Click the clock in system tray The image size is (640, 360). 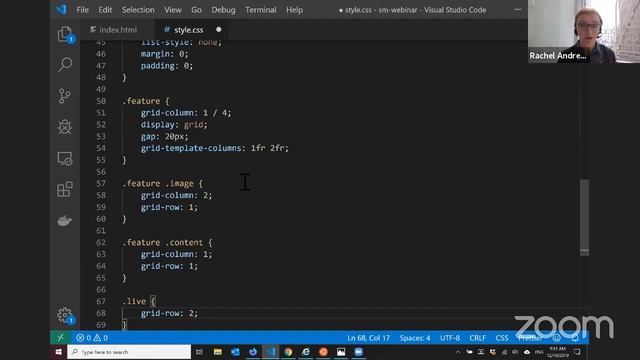558,352
